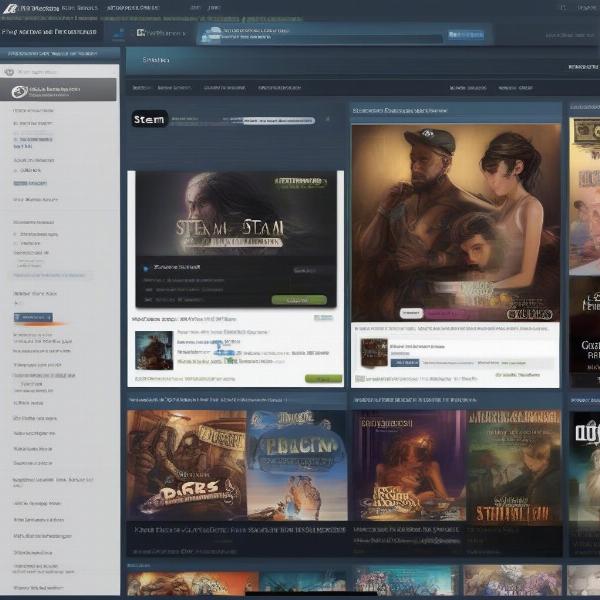The image size is (600, 600).
Task: Open the dark green game tile with orange title
Action: 514,465
